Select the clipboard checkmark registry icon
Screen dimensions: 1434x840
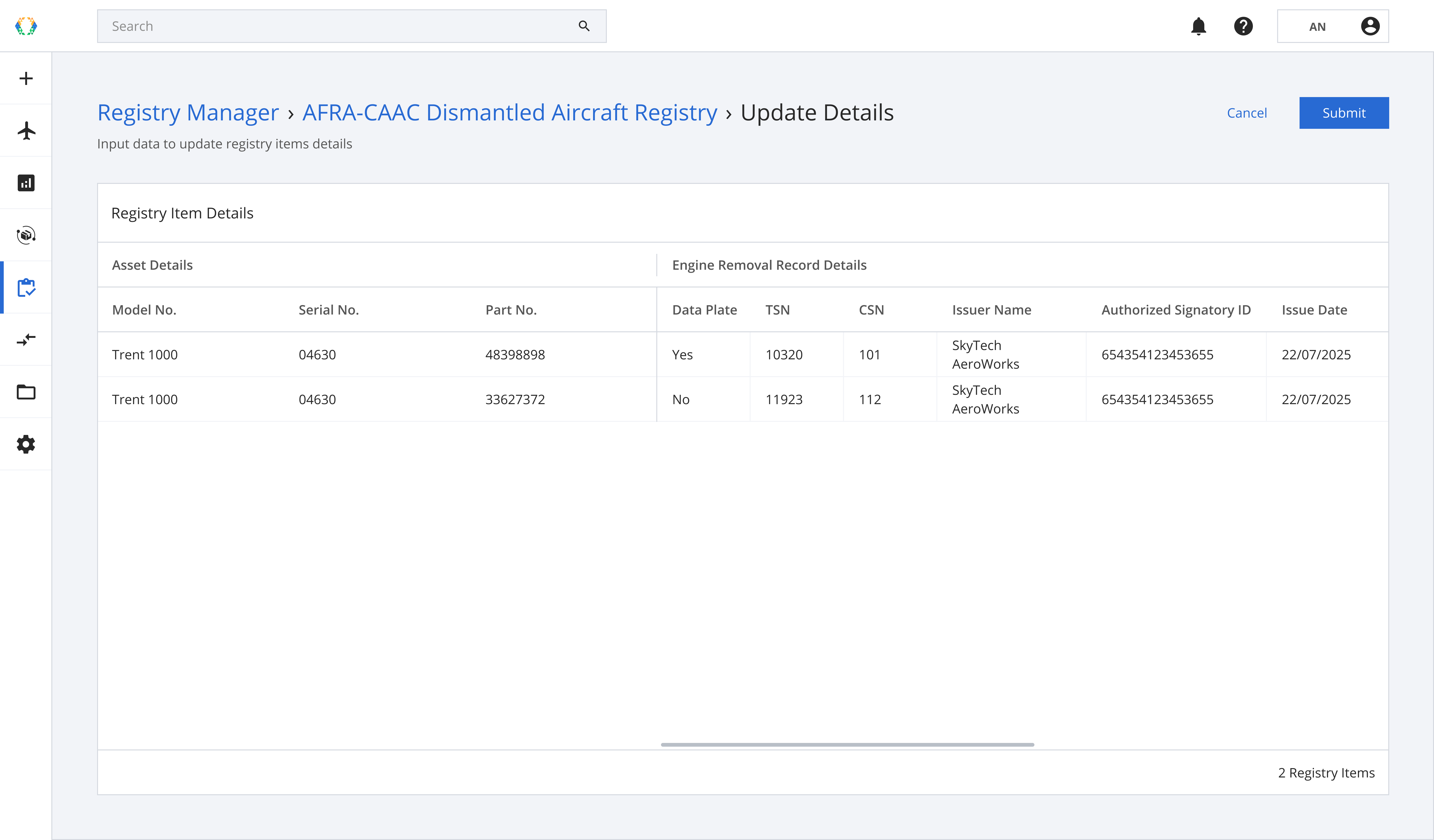(26, 288)
